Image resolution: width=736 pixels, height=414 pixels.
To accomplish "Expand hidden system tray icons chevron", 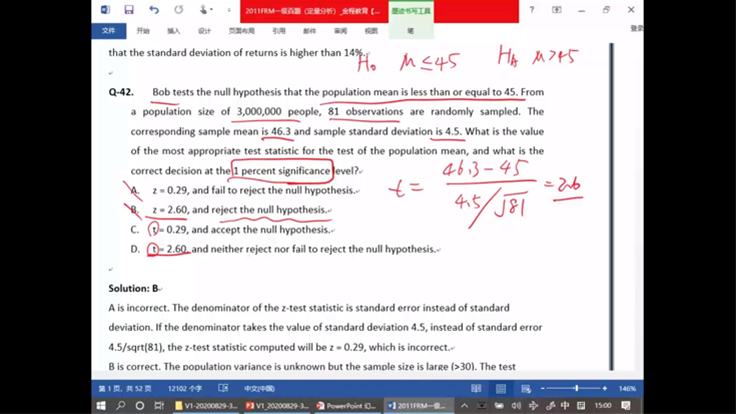I will pos(464,406).
